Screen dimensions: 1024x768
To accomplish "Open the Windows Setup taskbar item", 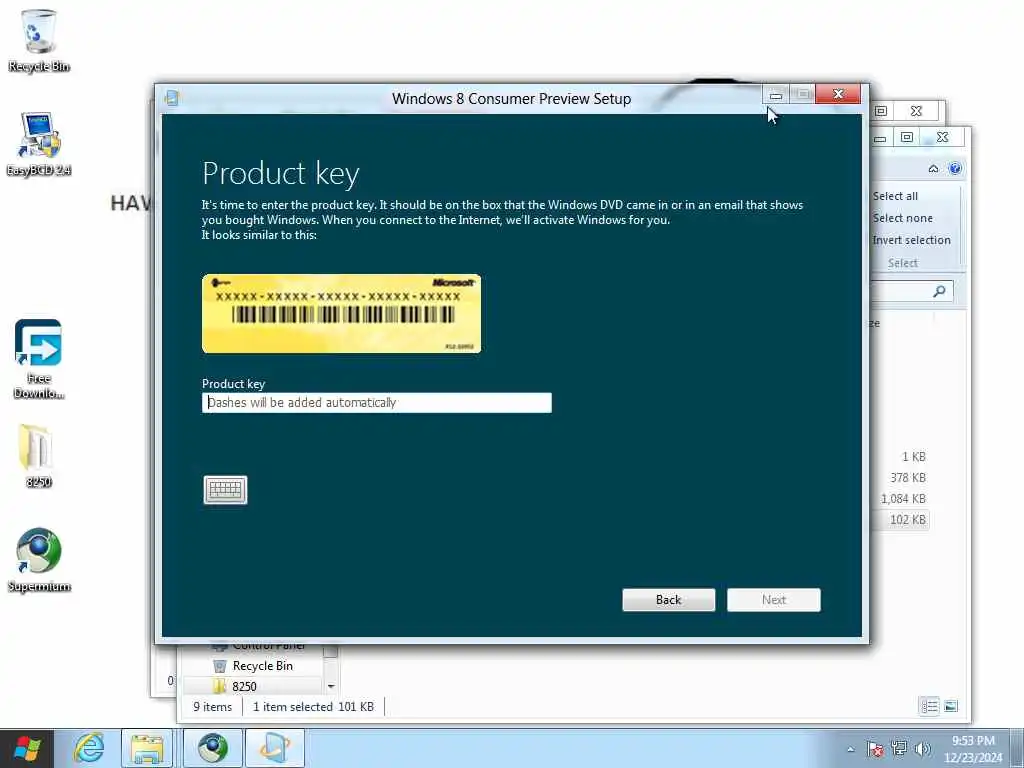I will [275, 748].
